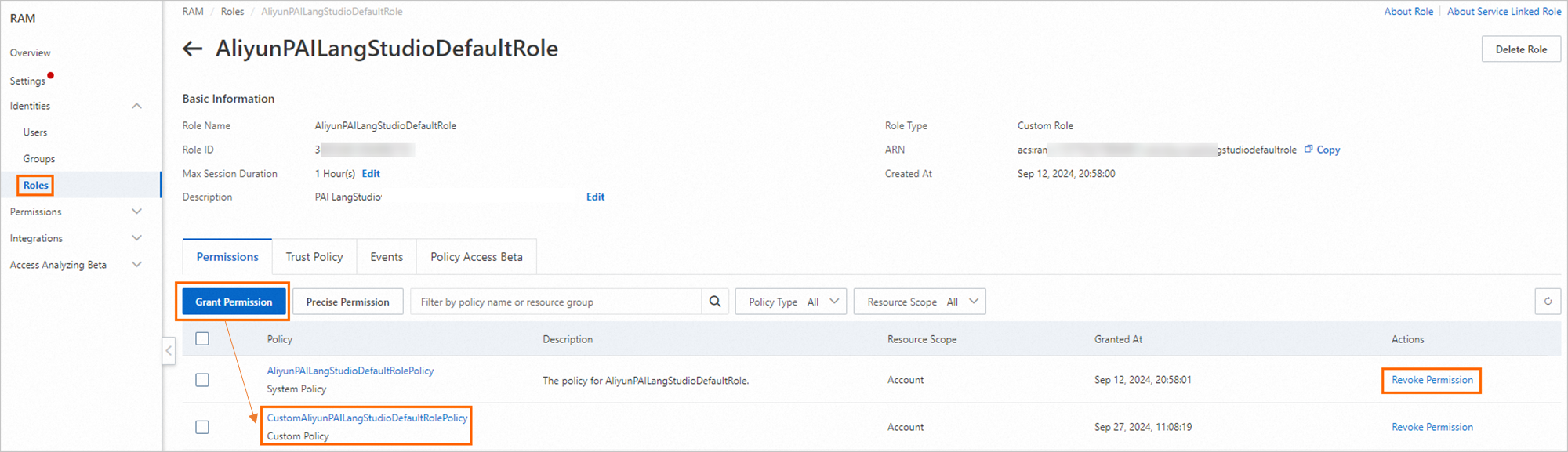
Task: Open the About Role link
Action: [x=1408, y=11]
